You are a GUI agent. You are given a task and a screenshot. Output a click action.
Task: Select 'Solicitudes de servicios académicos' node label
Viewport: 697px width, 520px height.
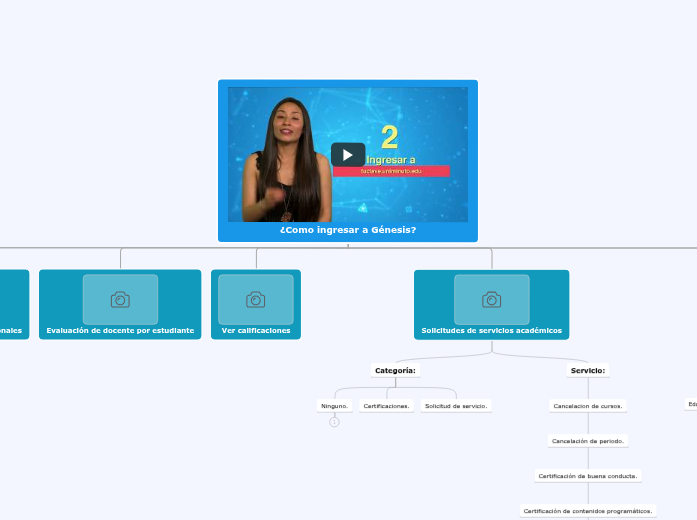491,330
